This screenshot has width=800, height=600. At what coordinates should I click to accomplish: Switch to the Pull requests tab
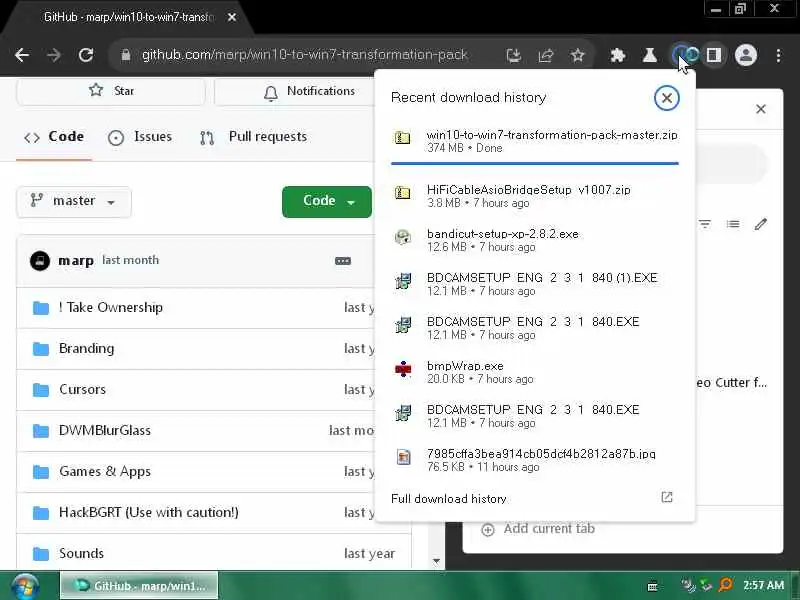pos(254,137)
